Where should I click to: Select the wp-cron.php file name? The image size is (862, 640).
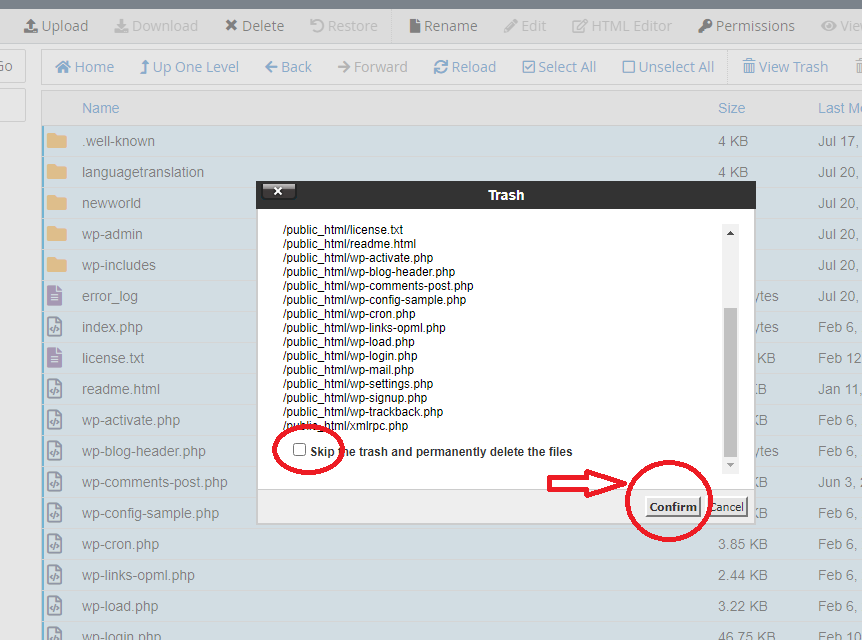(x=120, y=544)
